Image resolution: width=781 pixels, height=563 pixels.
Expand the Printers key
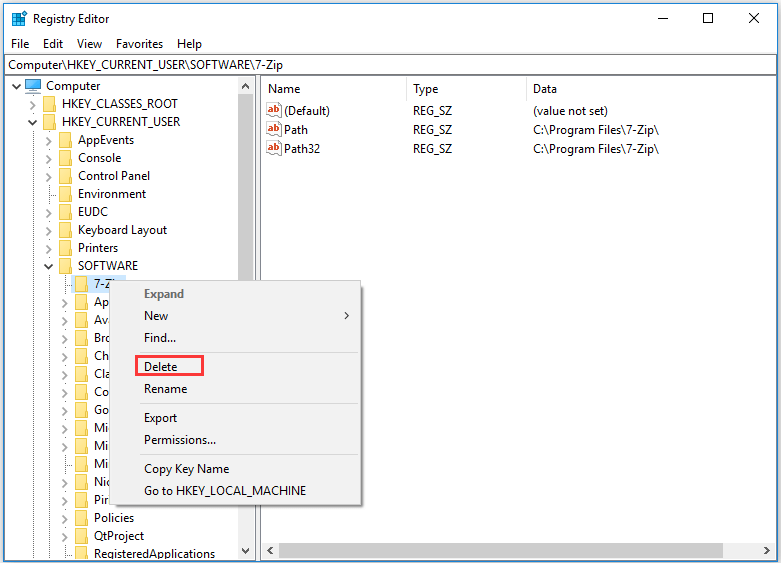pyautogui.click(x=48, y=248)
